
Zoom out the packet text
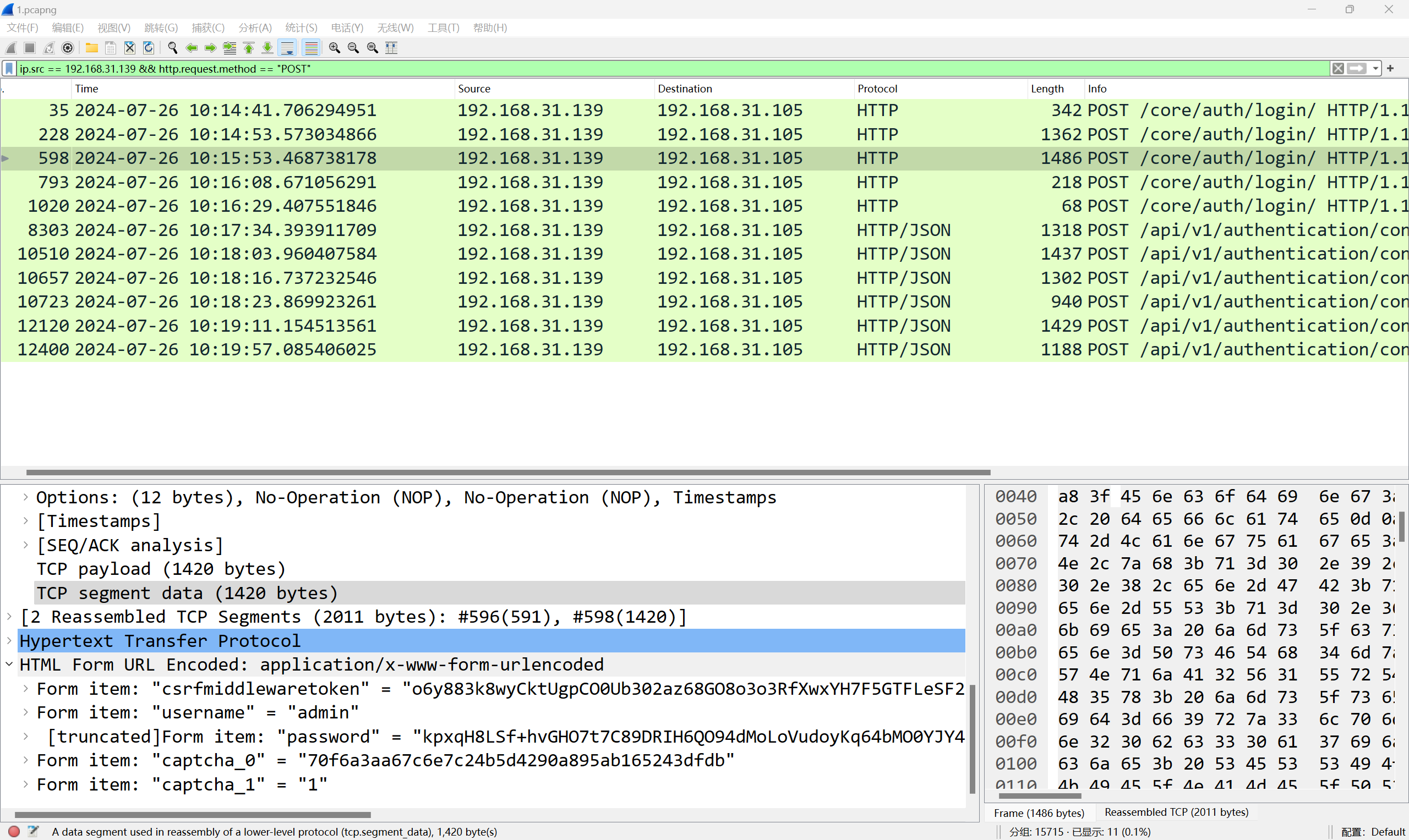pyautogui.click(x=353, y=48)
